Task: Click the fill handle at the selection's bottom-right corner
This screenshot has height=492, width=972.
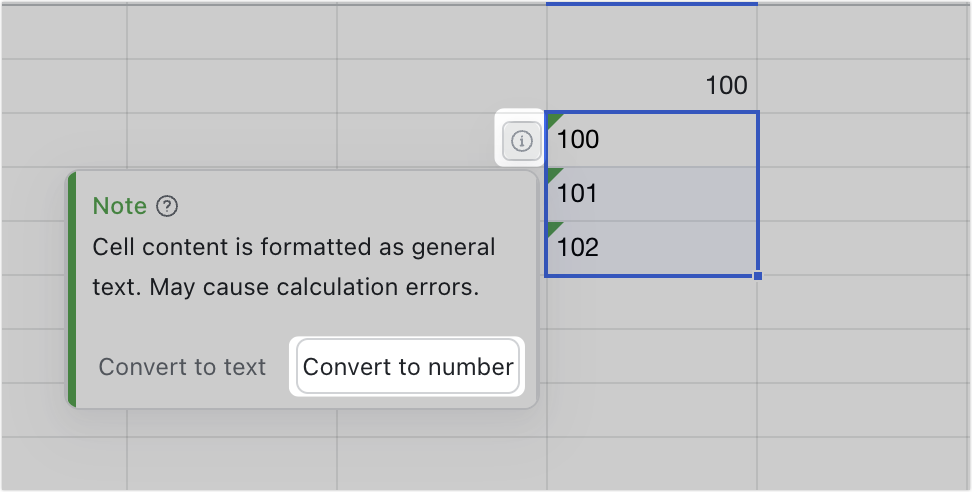Action: 757,275
